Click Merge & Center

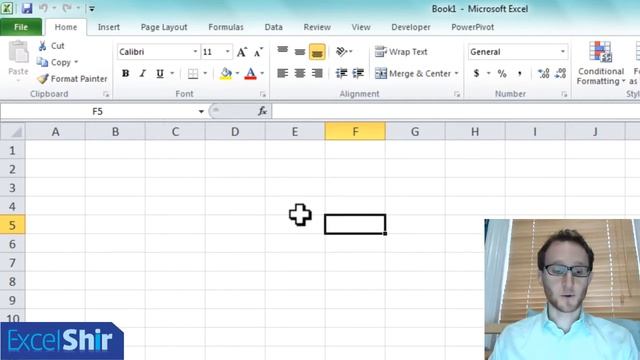tap(412, 73)
